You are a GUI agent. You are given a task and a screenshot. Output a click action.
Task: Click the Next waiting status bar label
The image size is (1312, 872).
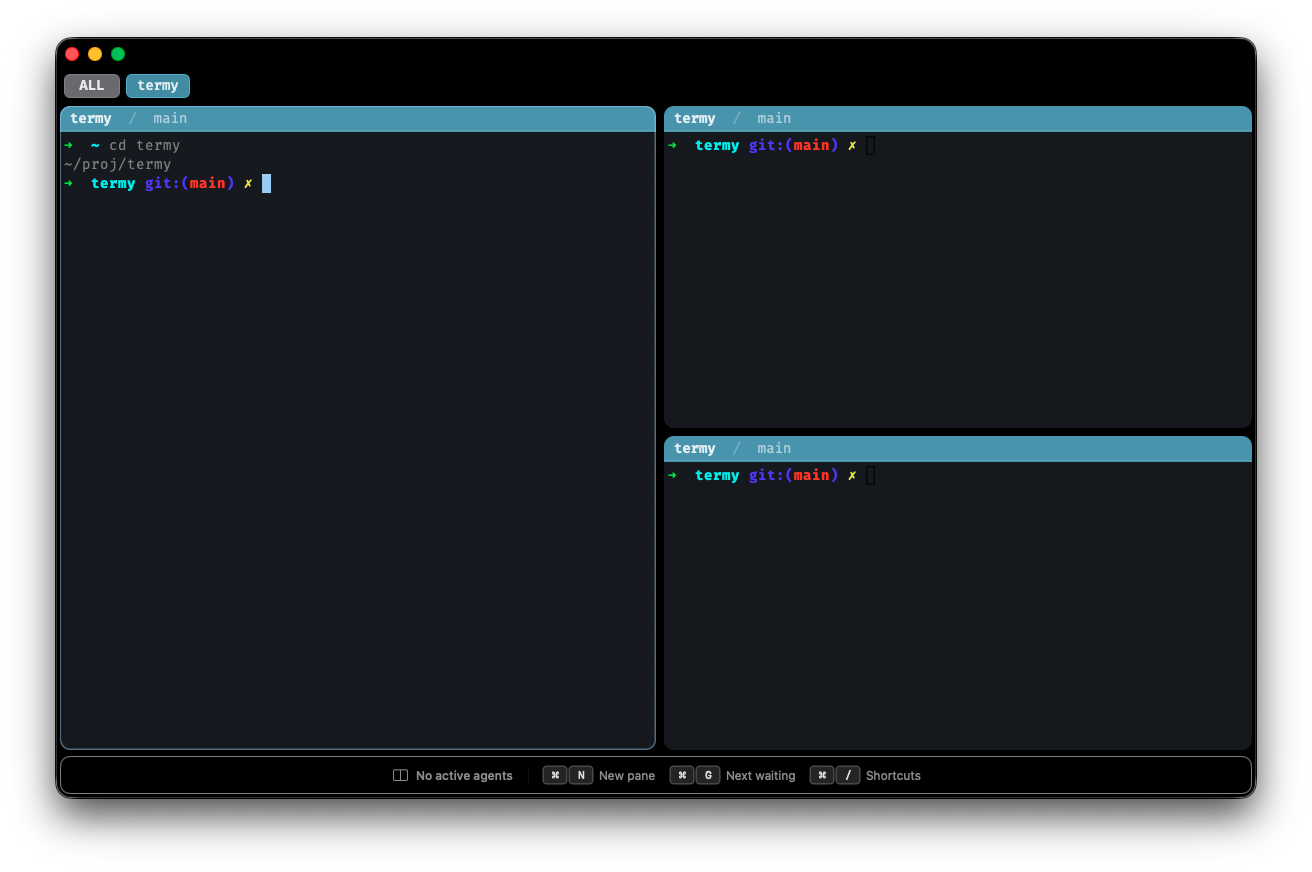[761, 775]
